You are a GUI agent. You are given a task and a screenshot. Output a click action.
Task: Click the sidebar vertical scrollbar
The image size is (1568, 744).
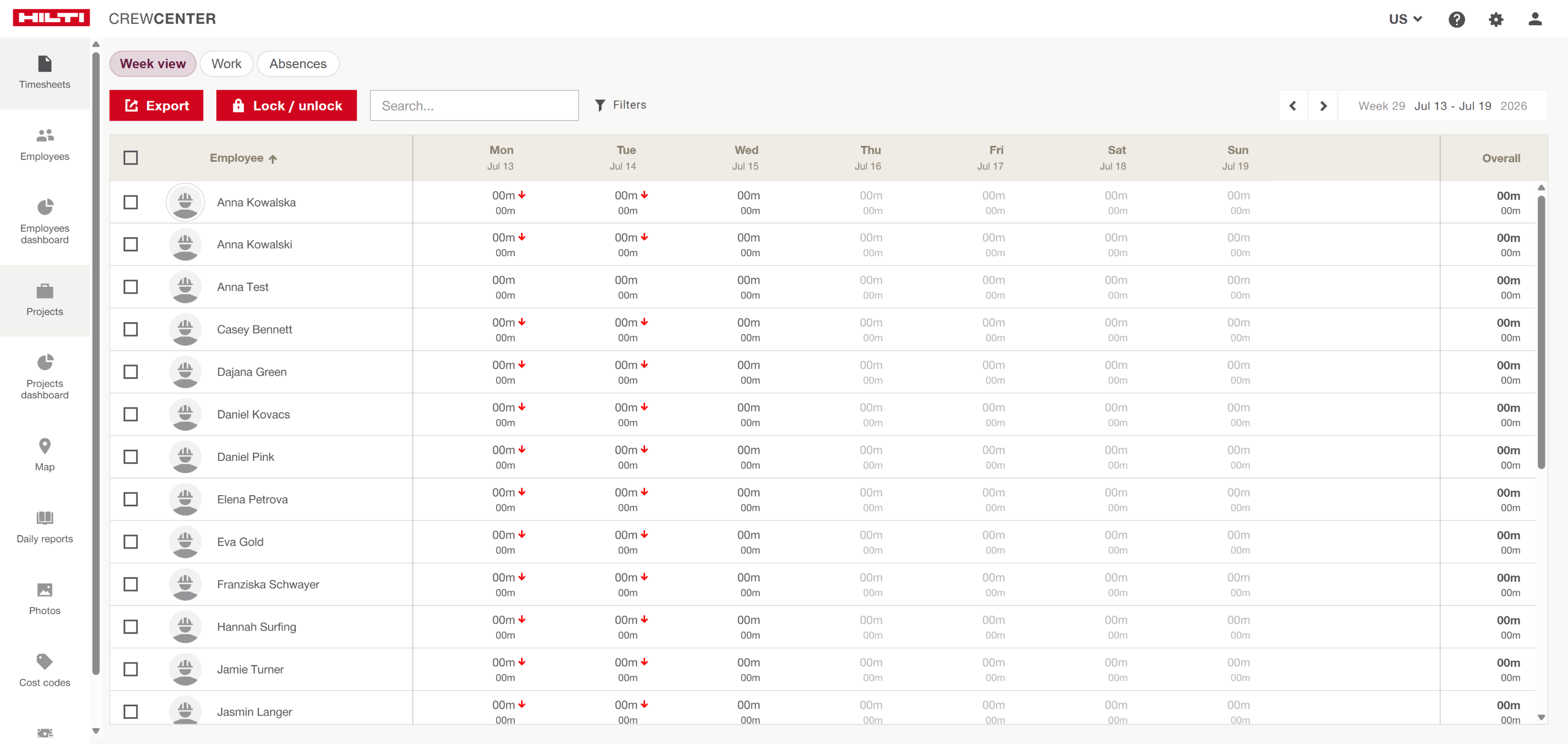pos(96,363)
